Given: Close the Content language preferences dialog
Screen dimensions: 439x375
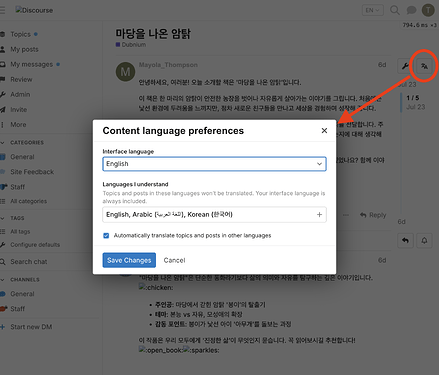Looking at the screenshot, I should click(x=324, y=131).
